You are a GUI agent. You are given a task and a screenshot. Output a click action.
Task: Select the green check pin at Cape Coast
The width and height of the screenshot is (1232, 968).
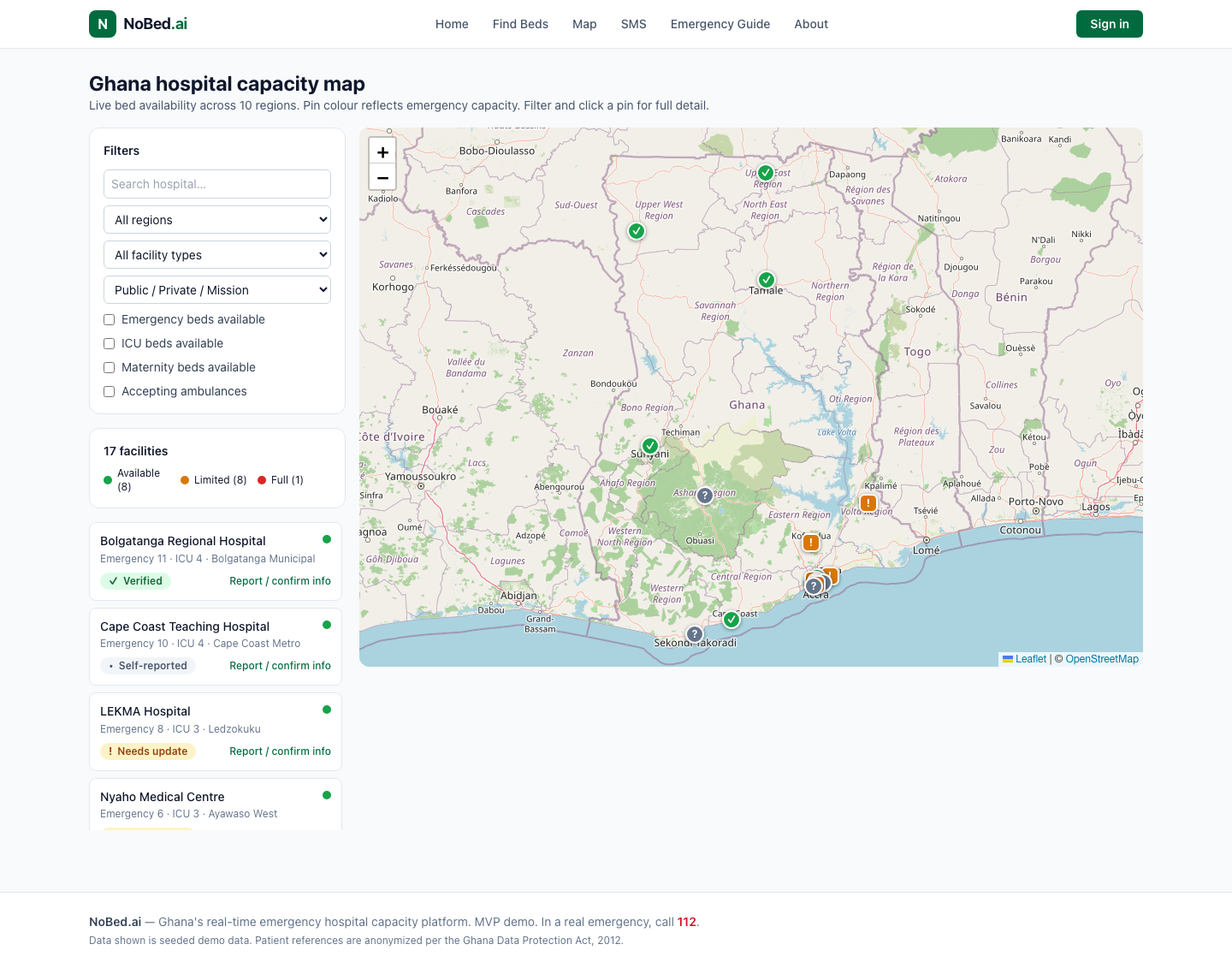(731, 620)
